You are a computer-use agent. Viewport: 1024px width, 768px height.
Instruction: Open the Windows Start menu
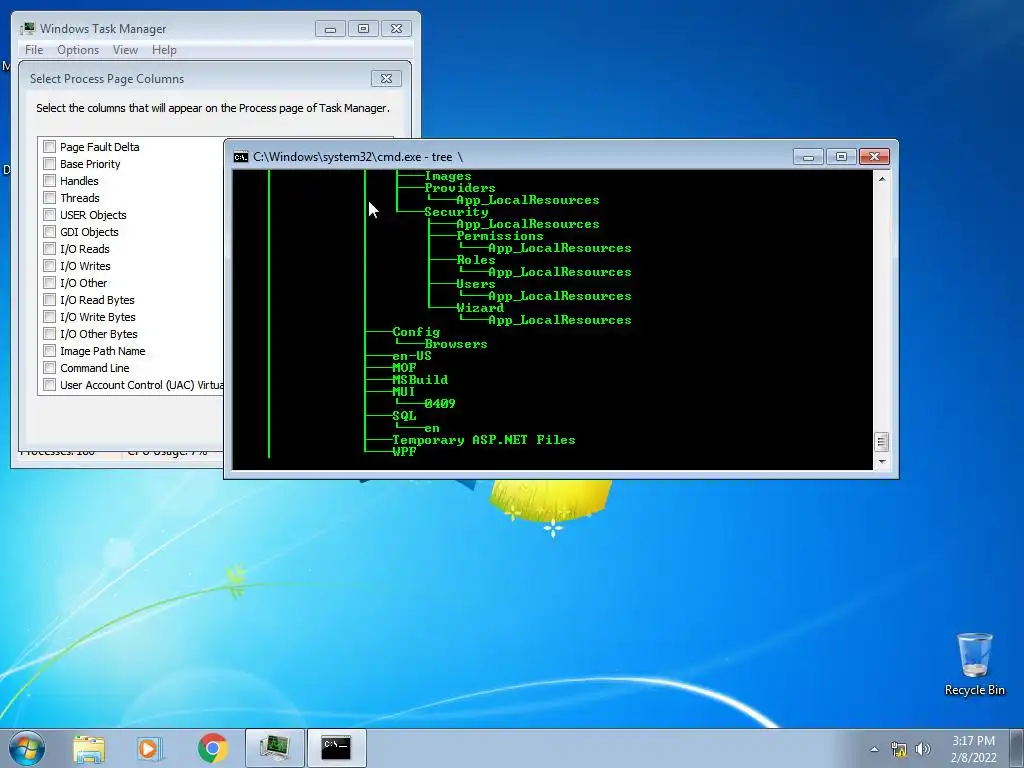pyautogui.click(x=27, y=748)
